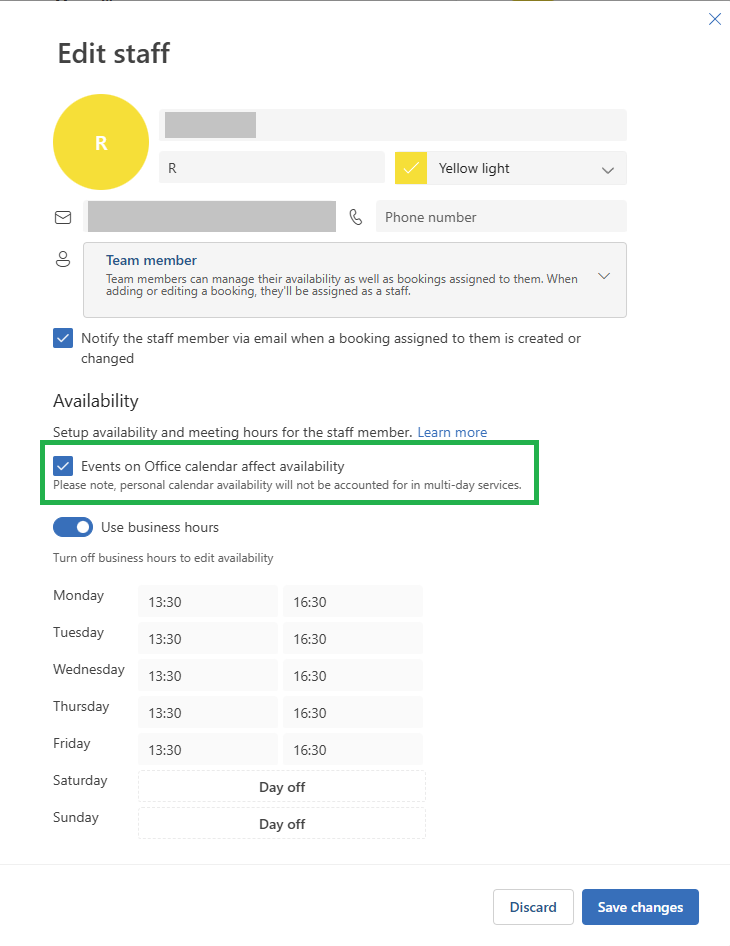
Task: Click the person role icon
Action: 63,259
